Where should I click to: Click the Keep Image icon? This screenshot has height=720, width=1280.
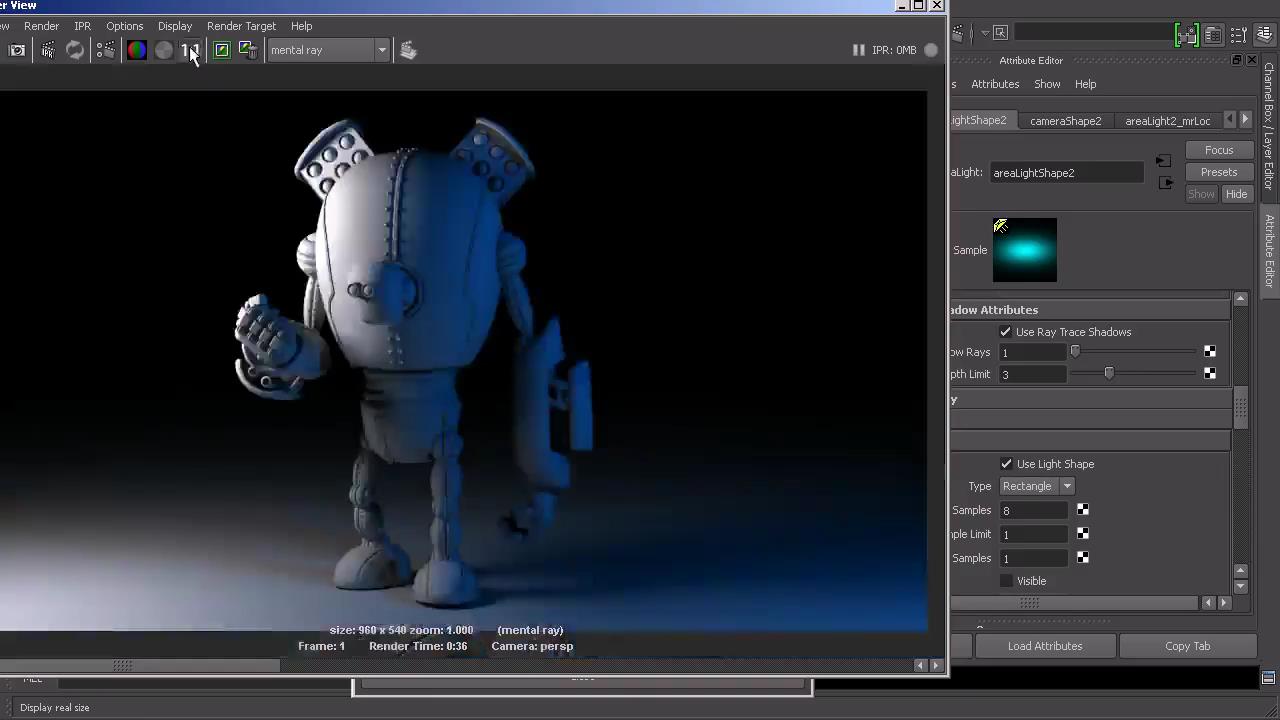coord(222,50)
